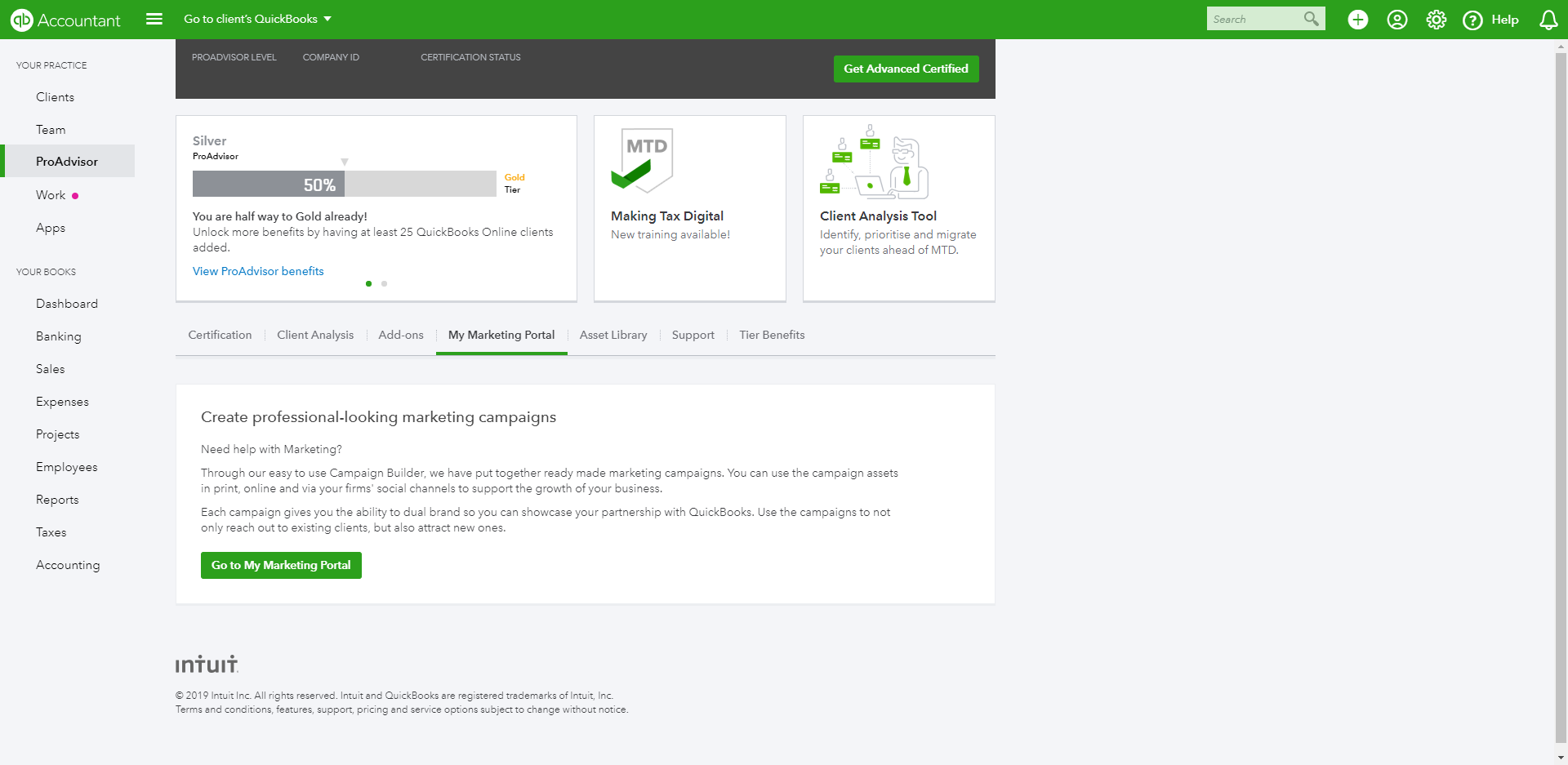Switch to the Add-ons tab
This screenshot has width=1568, height=765.
click(x=401, y=335)
